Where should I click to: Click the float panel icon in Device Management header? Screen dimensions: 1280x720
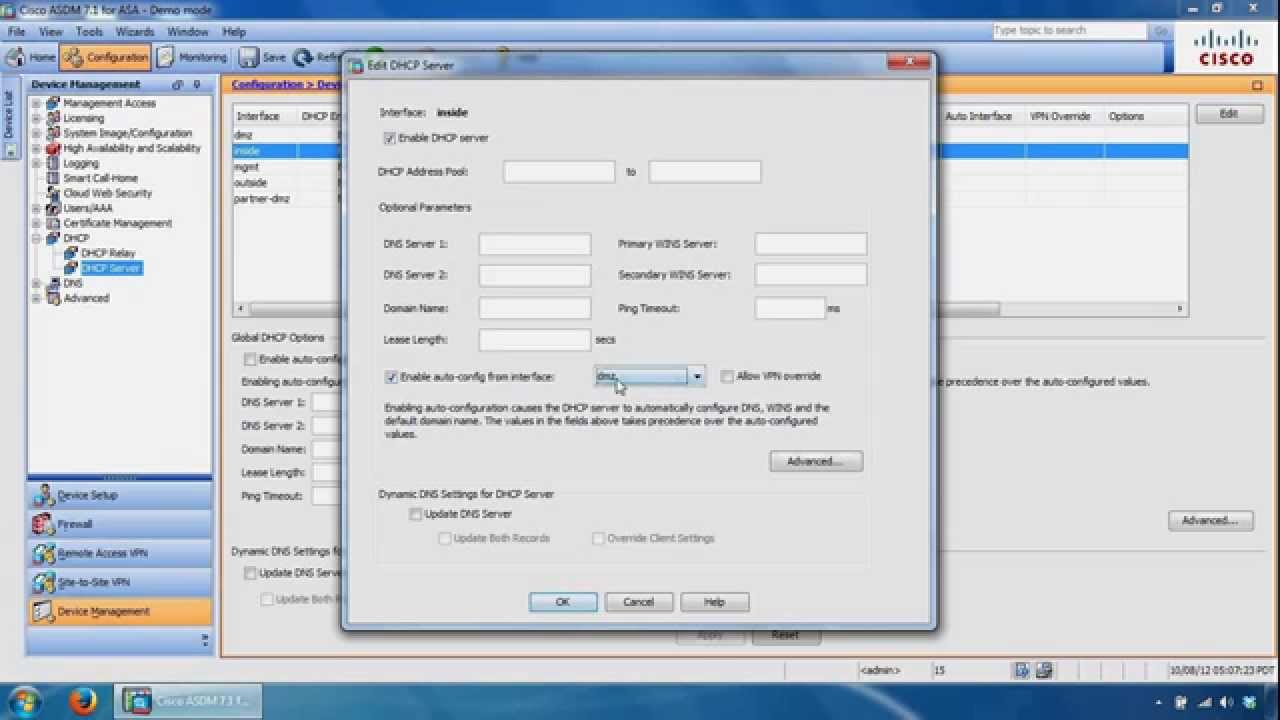tap(178, 85)
